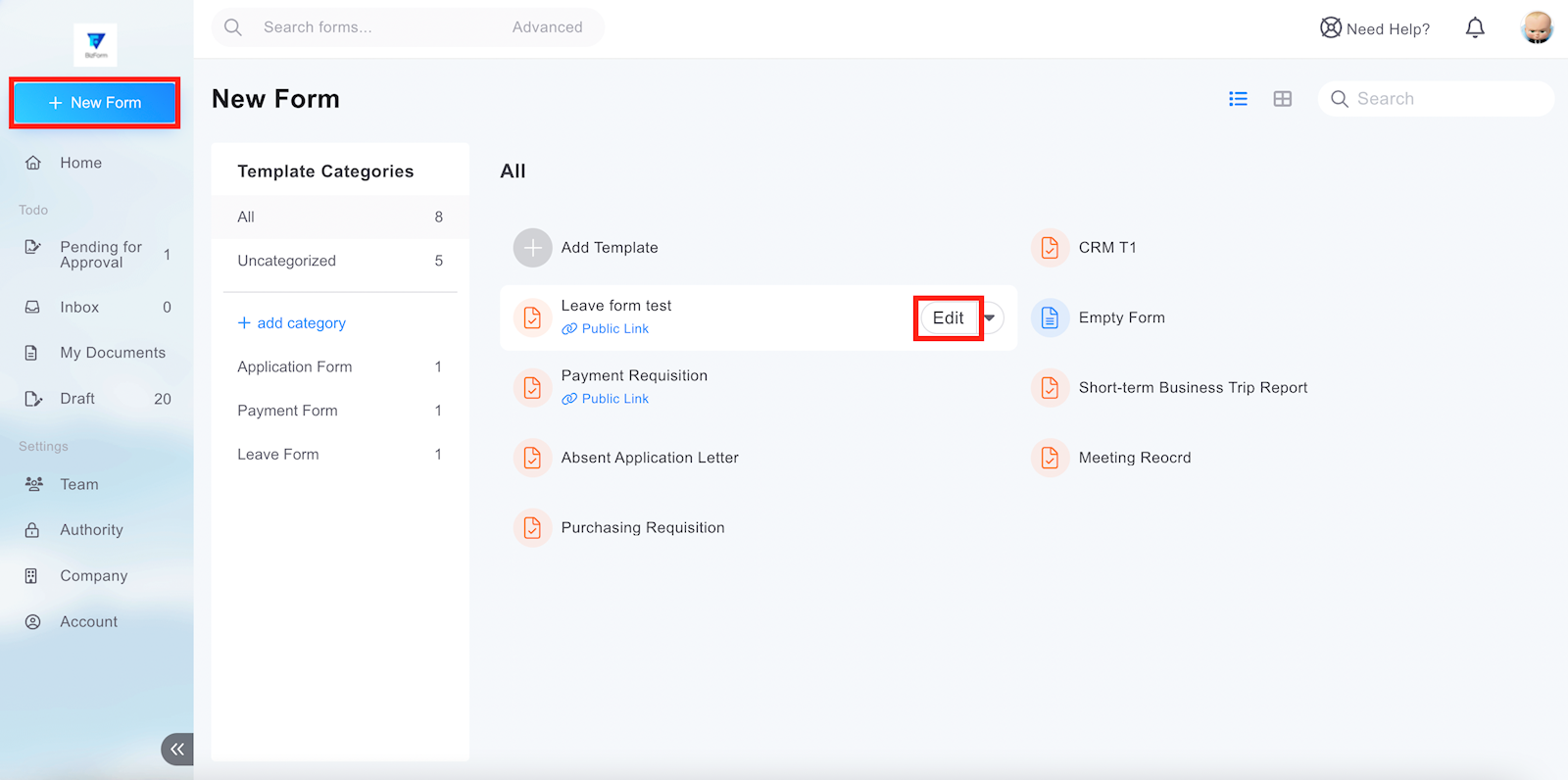The width and height of the screenshot is (1568, 780).
Task: Switch to grid view layout
Action: pyautogui.click(x=1282, y=99)
